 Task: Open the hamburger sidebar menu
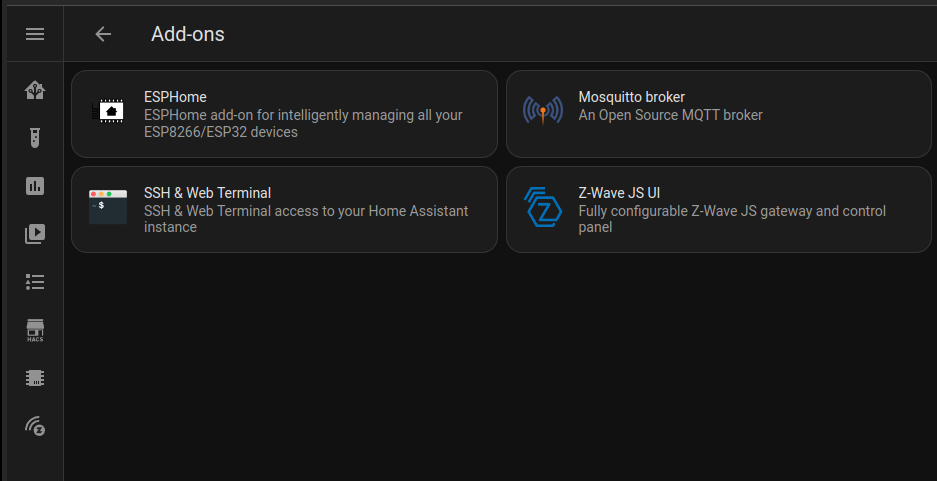pyautogui.click(x=35, y=34)
